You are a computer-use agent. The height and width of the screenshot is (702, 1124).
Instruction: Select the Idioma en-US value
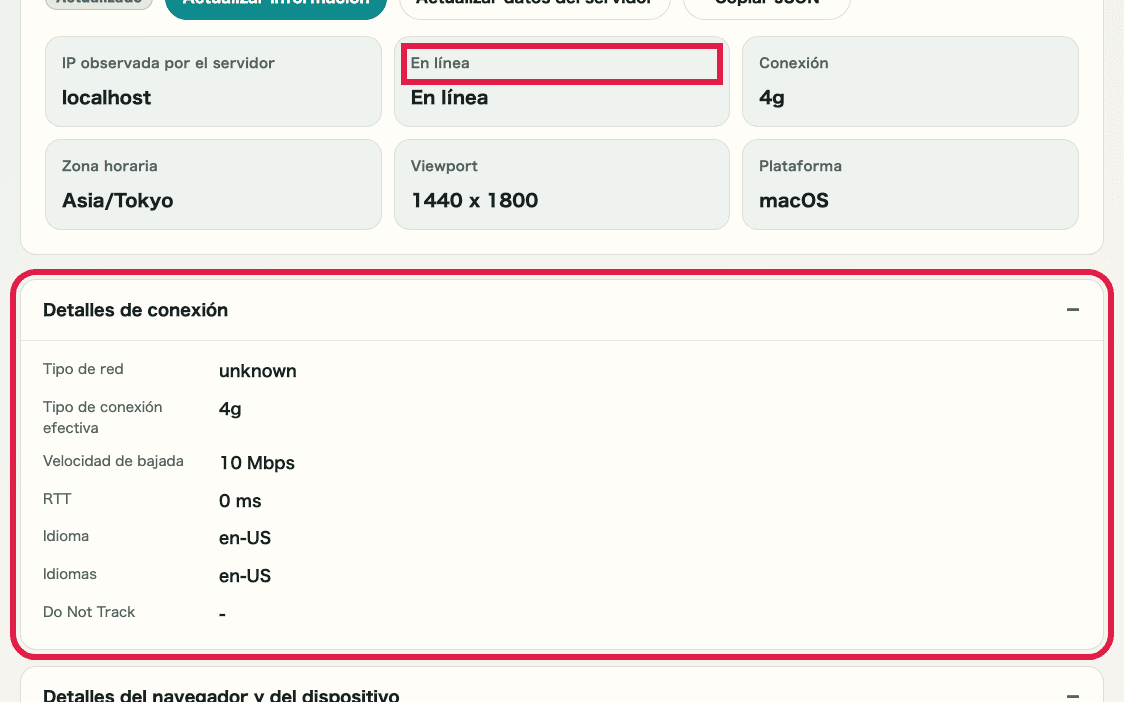pos(244,537)
